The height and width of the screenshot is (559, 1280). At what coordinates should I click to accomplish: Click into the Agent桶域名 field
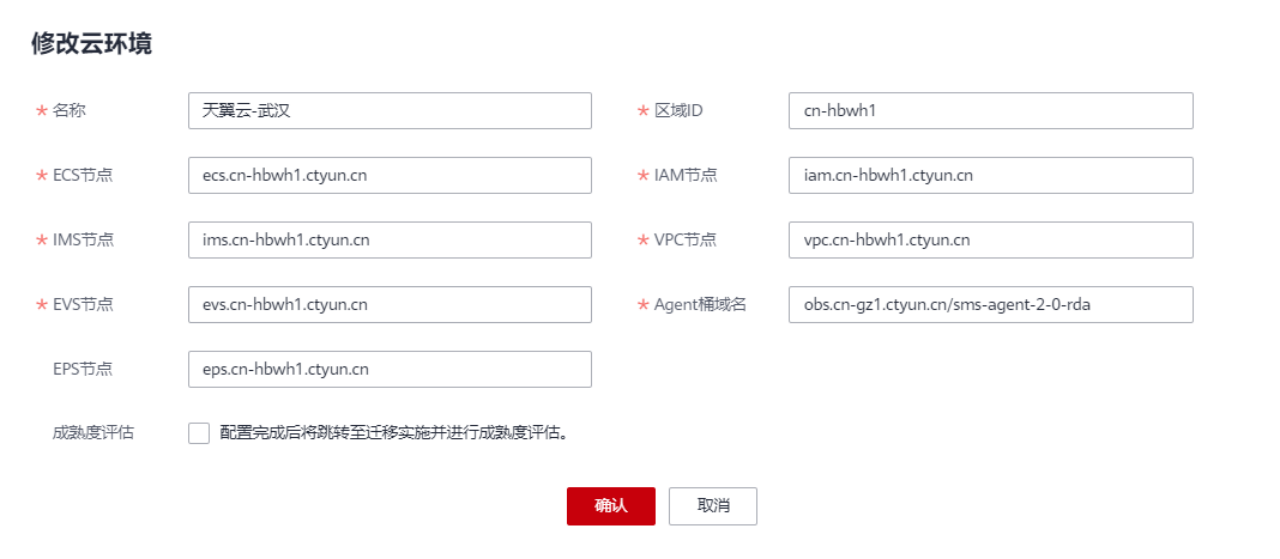(x=990, y=305)
